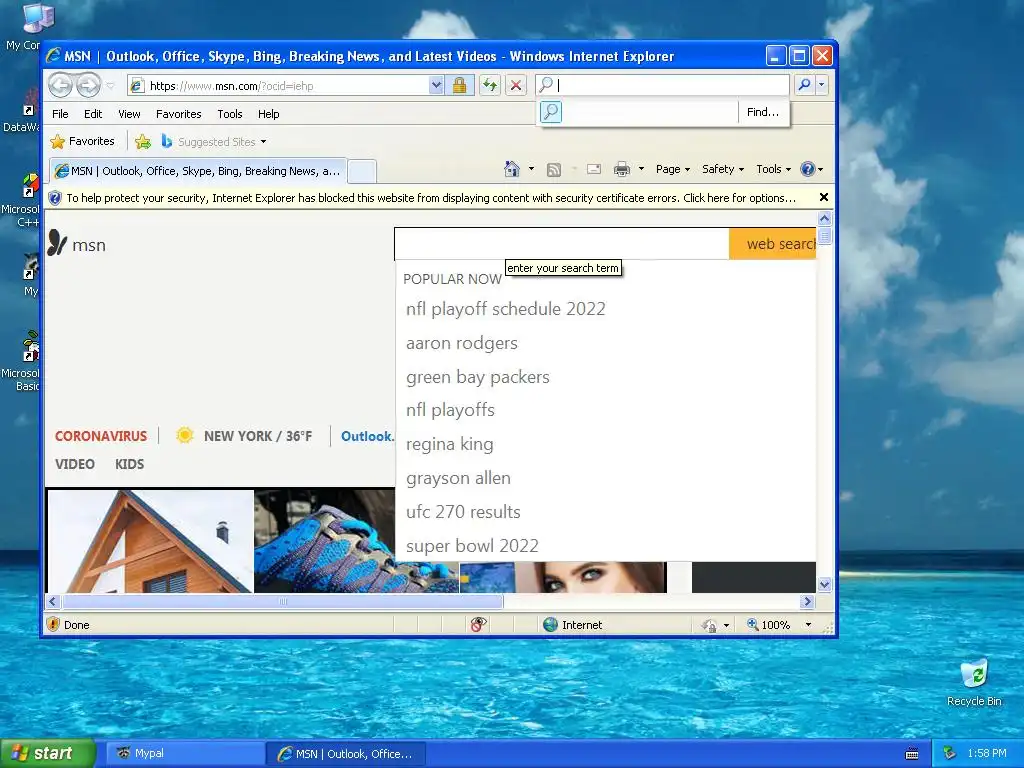Click the Help question mark icon
This screenshot has width=1024, height=768.
[808, 169]
